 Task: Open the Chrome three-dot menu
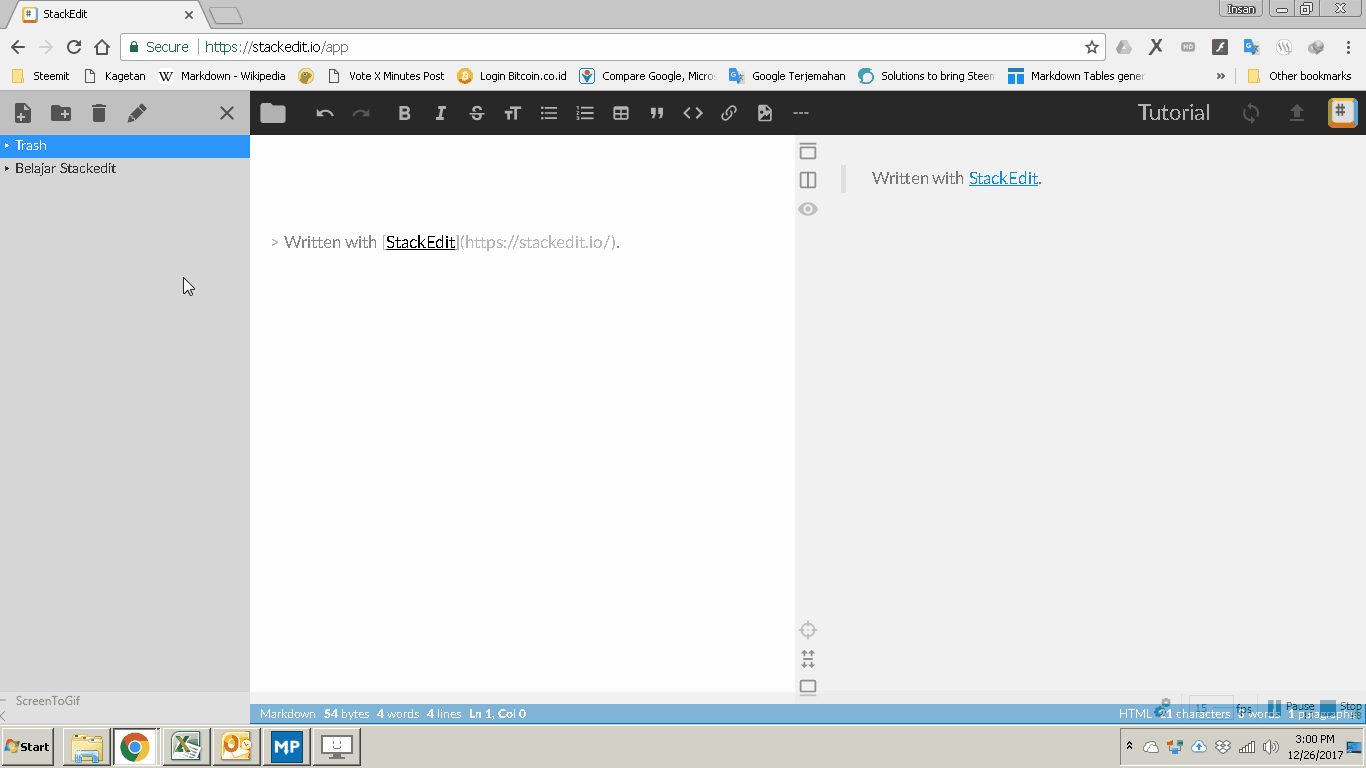click(1348, 47)
